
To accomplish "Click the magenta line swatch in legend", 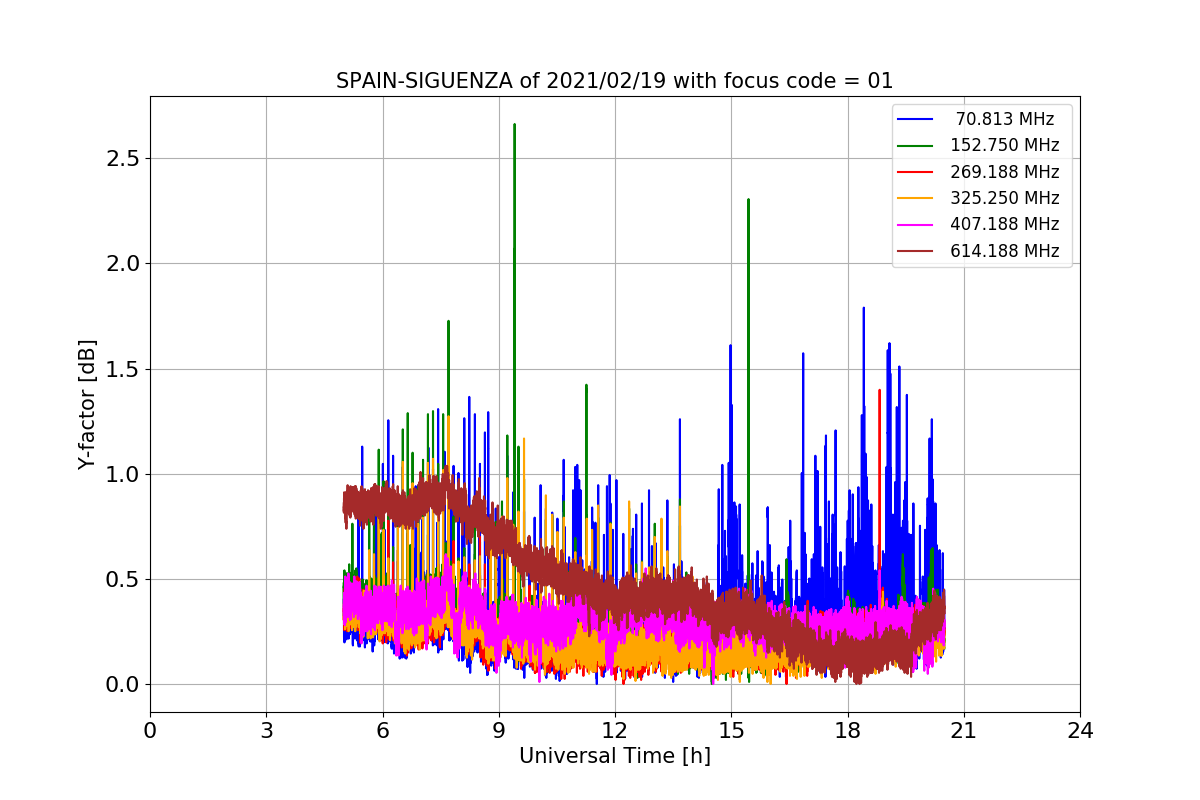I will point(916,225).
